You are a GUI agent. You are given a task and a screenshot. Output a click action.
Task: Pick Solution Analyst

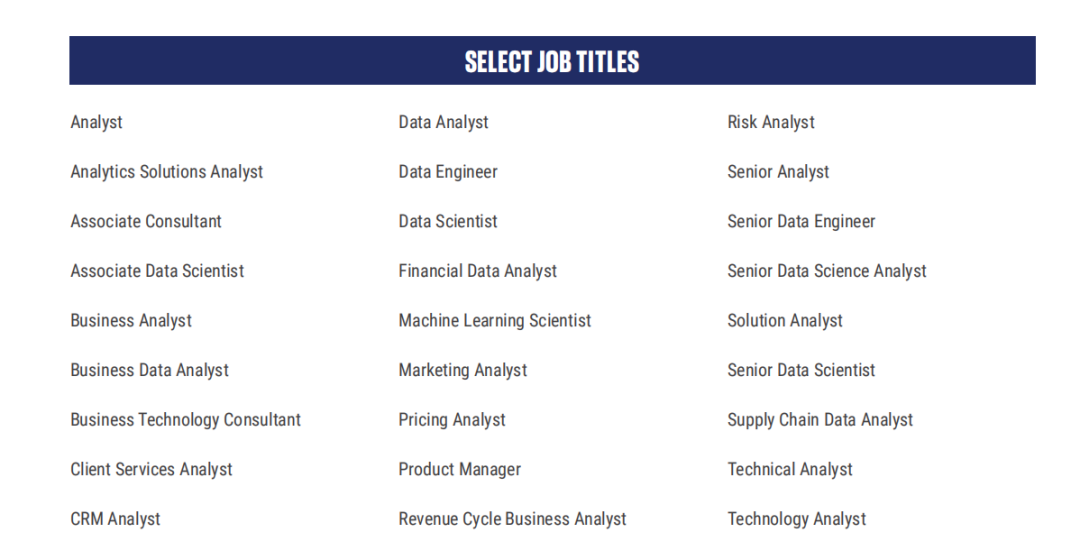[785, 321]
